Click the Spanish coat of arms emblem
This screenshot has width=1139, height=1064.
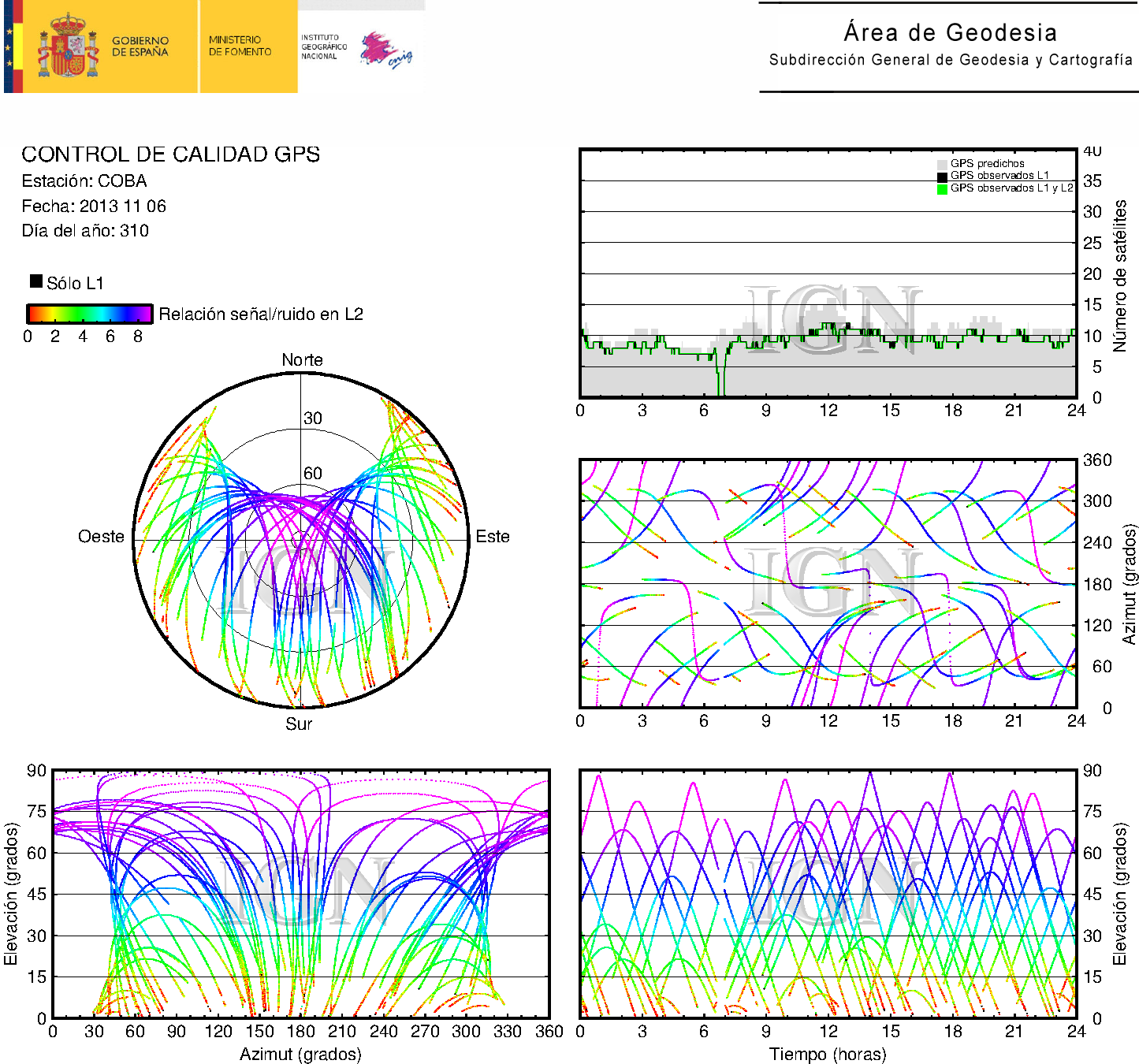pyautogui.click(x=68, y=47)
